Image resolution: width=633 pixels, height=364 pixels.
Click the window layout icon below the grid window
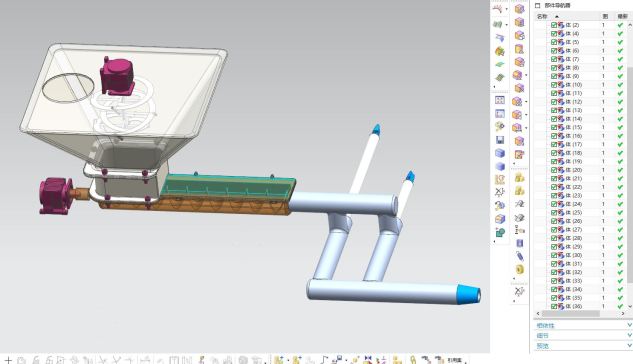(500, 113)
